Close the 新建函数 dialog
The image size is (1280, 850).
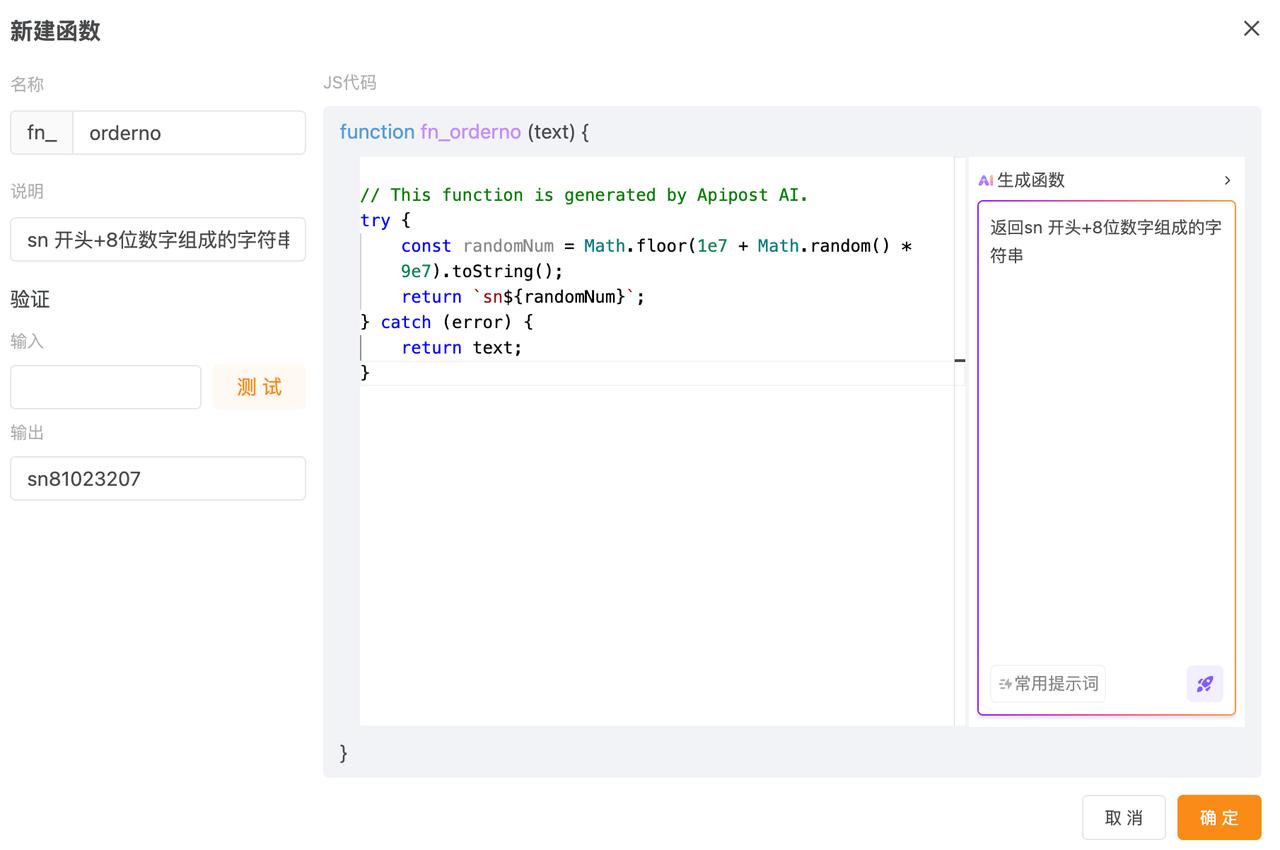tap(1251, 29)
